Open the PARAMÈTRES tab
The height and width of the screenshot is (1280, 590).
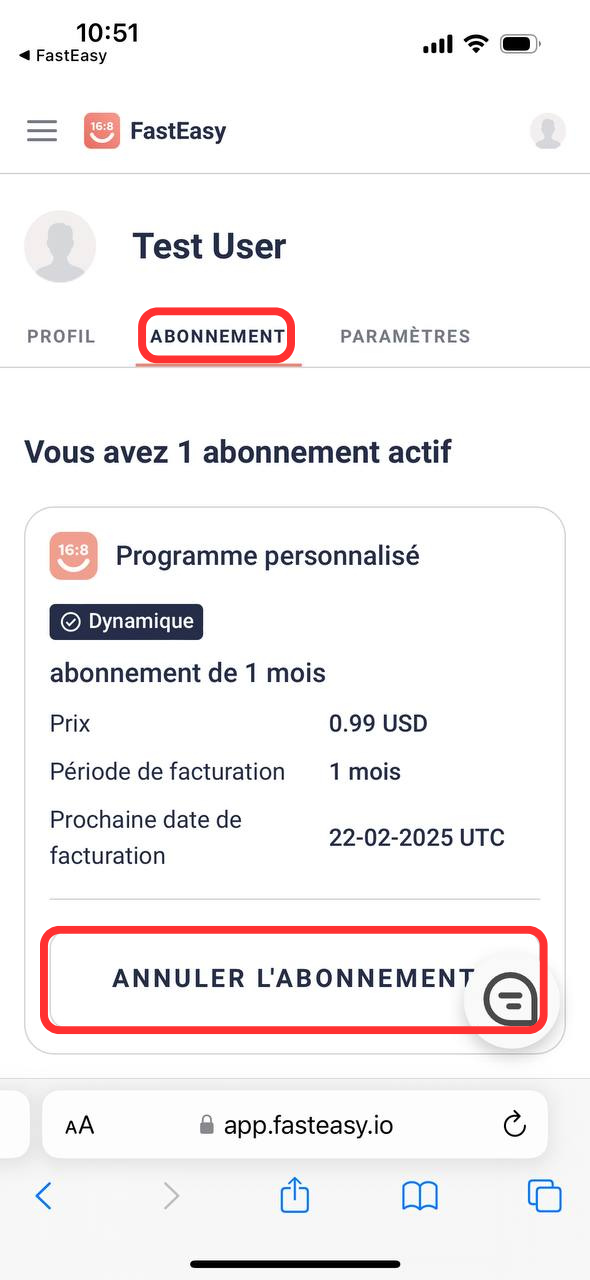coord(405,336)
